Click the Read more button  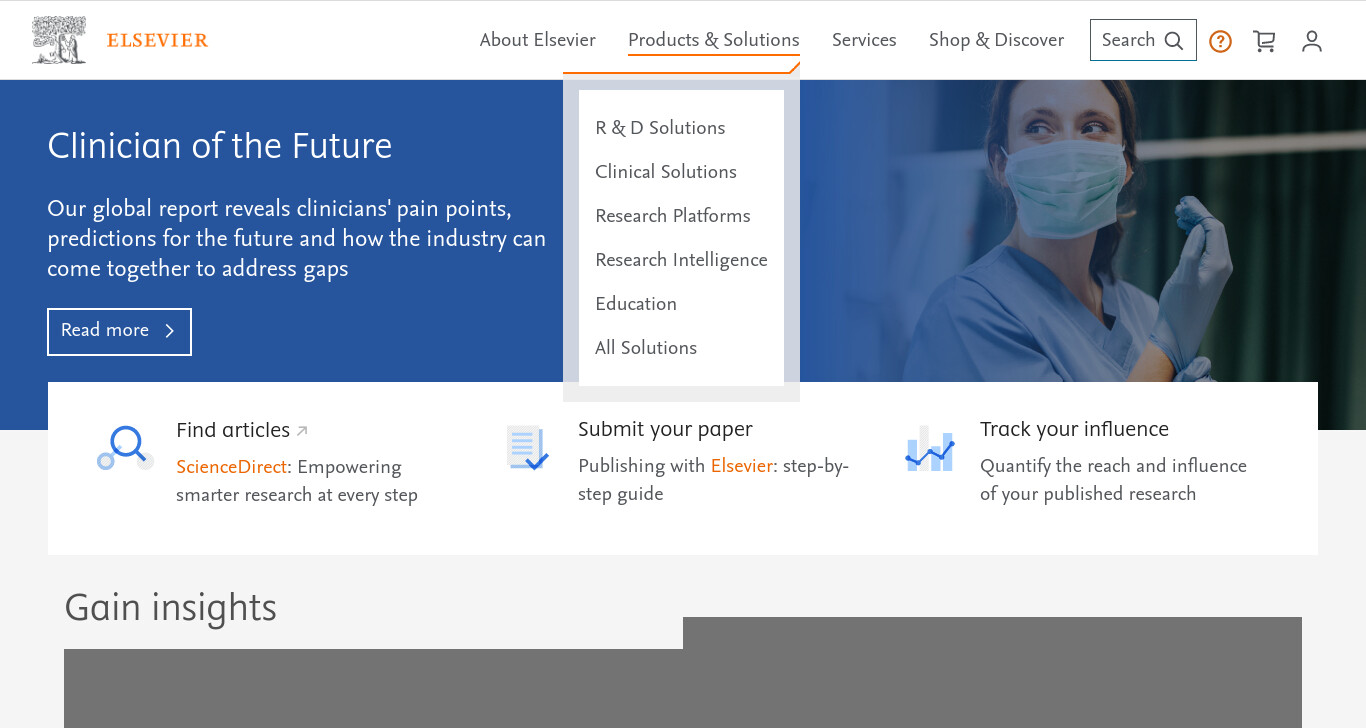pyautogui.click(x=119, y=331)
